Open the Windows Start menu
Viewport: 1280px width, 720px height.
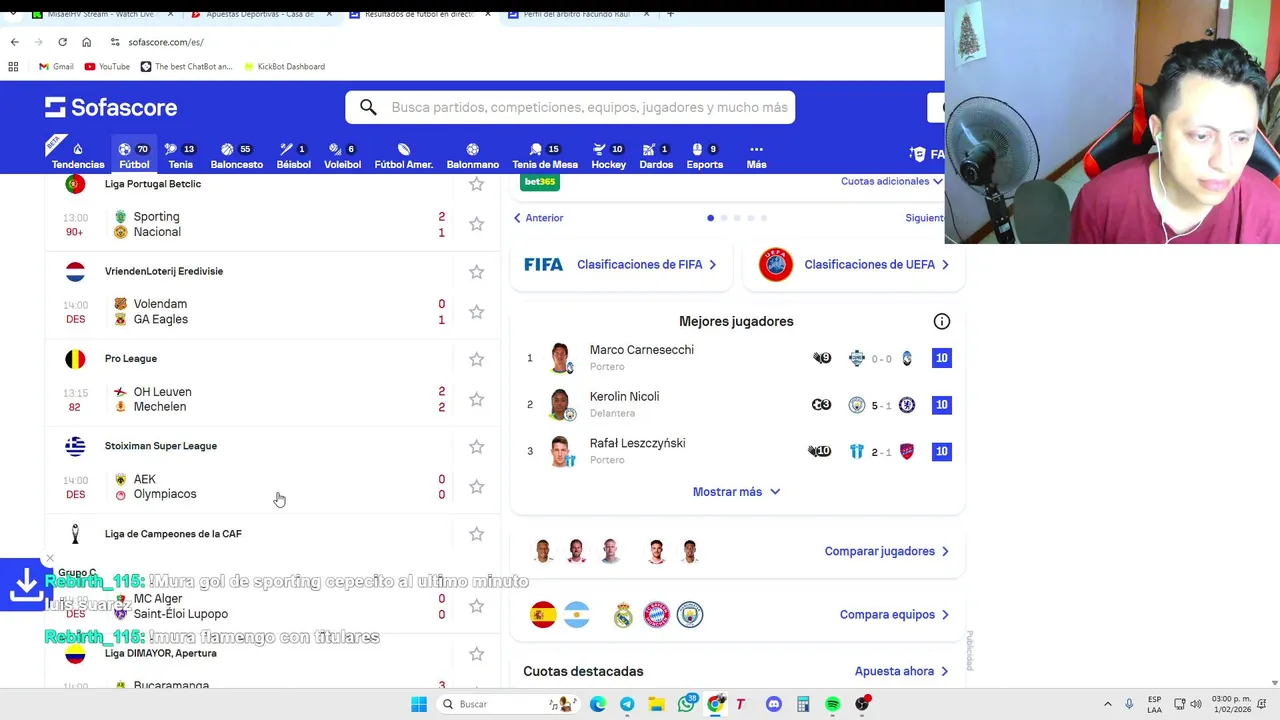click(419, 704)
